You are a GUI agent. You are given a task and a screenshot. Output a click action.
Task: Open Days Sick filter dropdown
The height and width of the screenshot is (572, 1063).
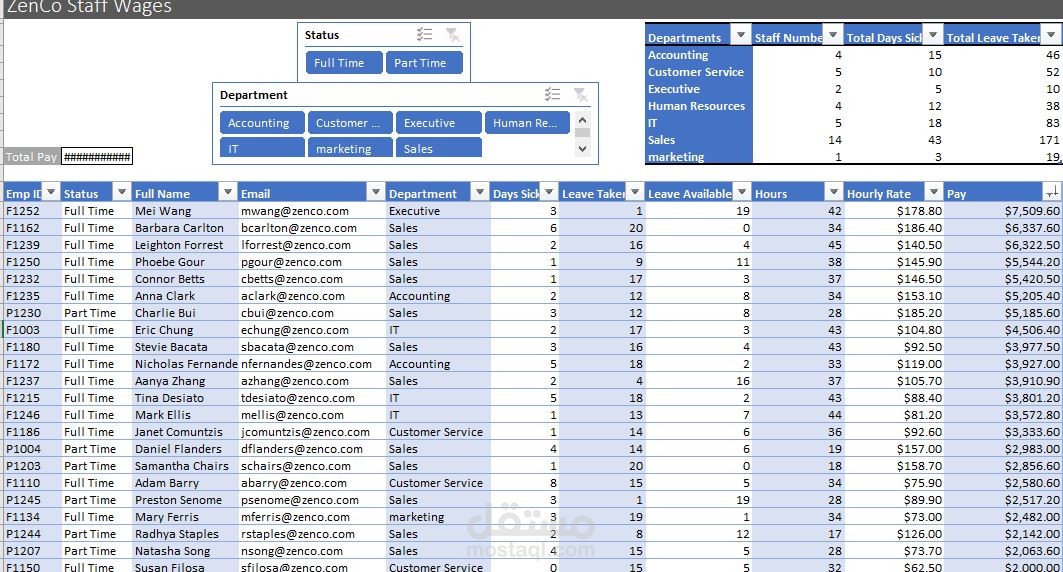click(549, 192)
